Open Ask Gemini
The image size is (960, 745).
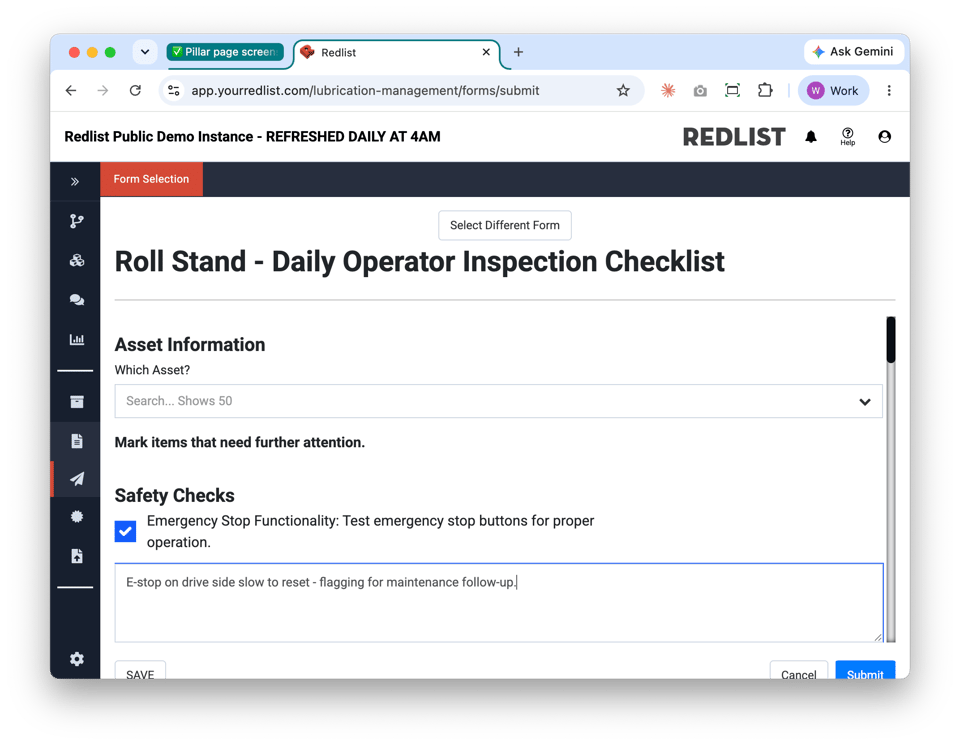[x=853, y=52]
